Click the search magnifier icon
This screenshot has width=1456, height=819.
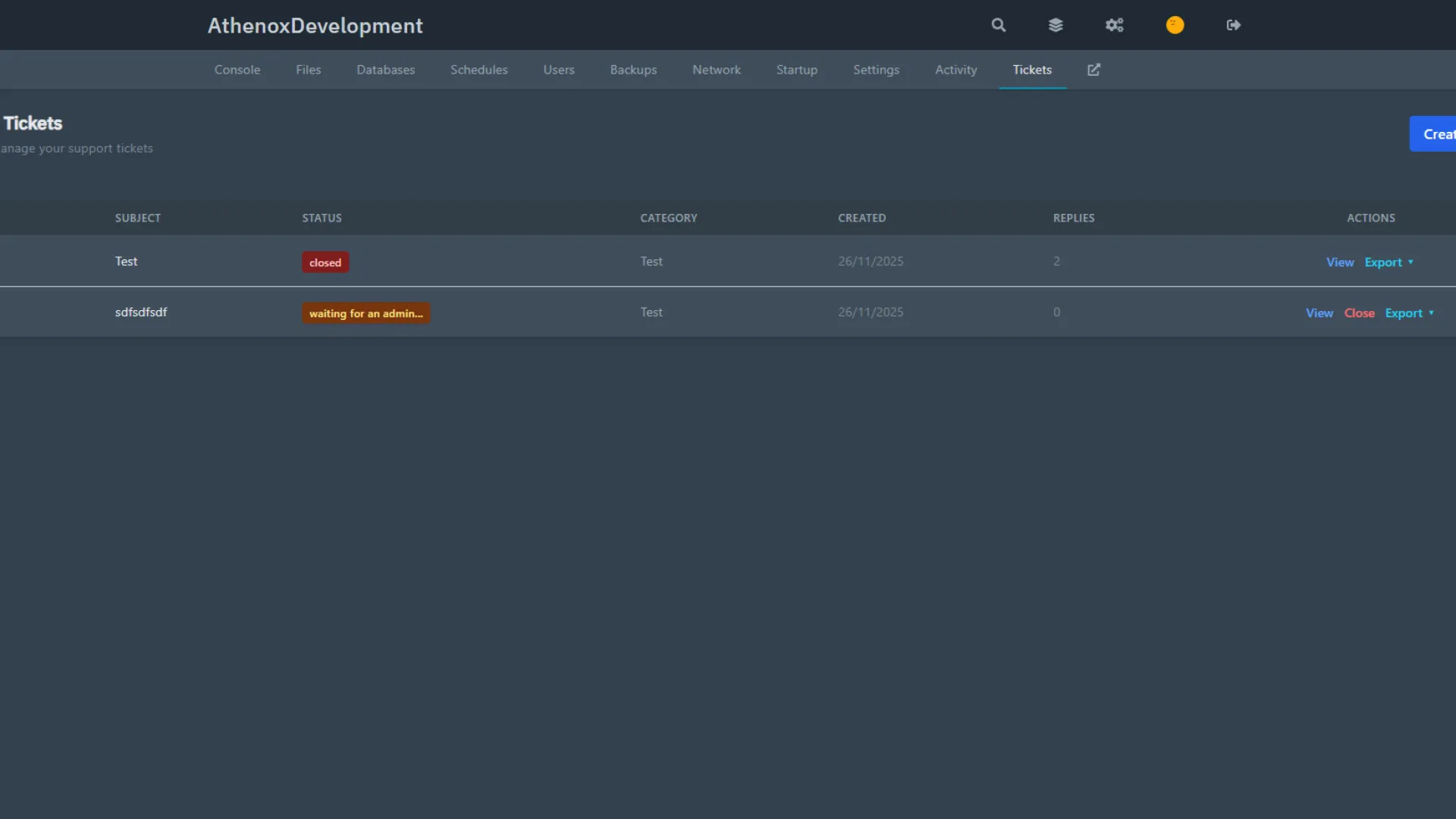coord(998,25)
